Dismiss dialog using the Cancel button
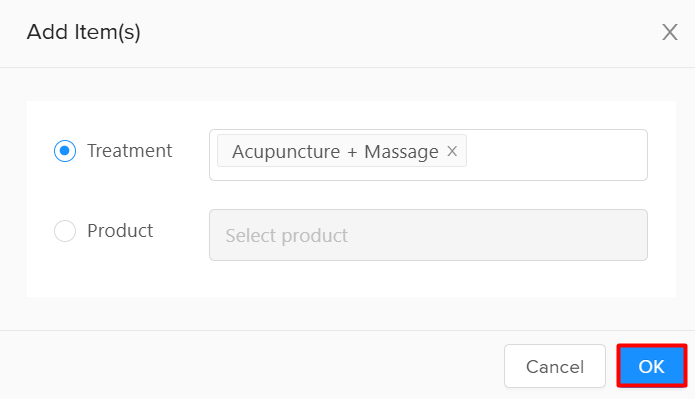The width and height of the screenshot is (695, 399). (x=554, y=366)
